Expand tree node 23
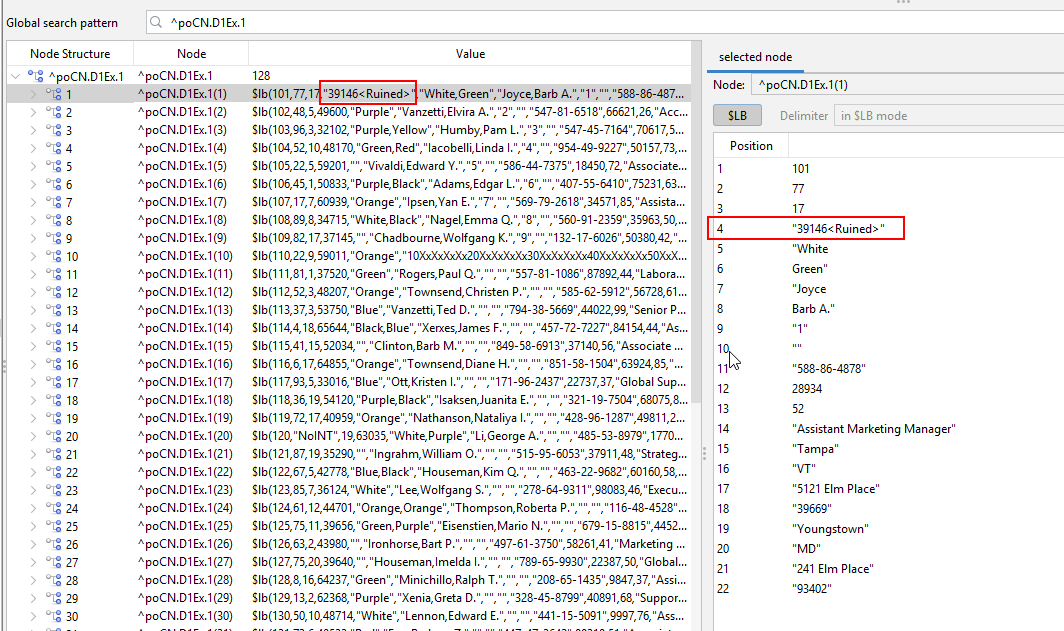This screenshot has width=1064, height=631. [35, 490]
